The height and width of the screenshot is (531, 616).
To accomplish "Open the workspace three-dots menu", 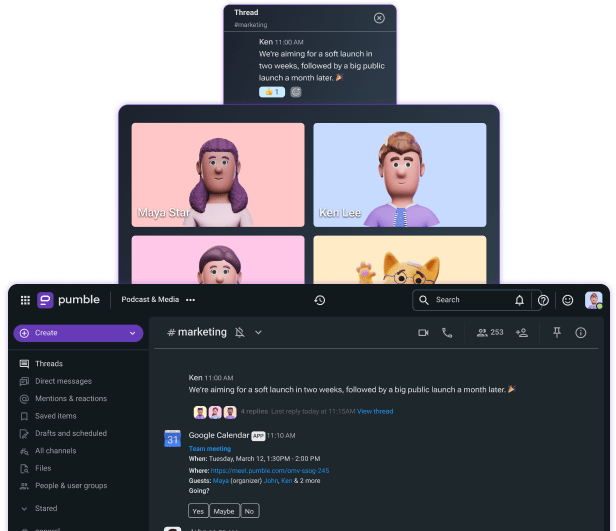I will [191, 300].
